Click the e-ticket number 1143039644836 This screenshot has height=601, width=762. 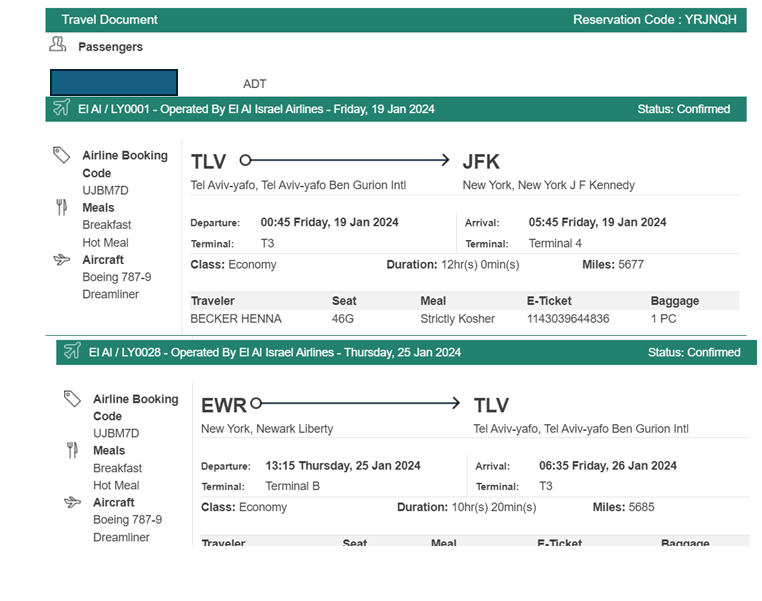pos(568,319)
